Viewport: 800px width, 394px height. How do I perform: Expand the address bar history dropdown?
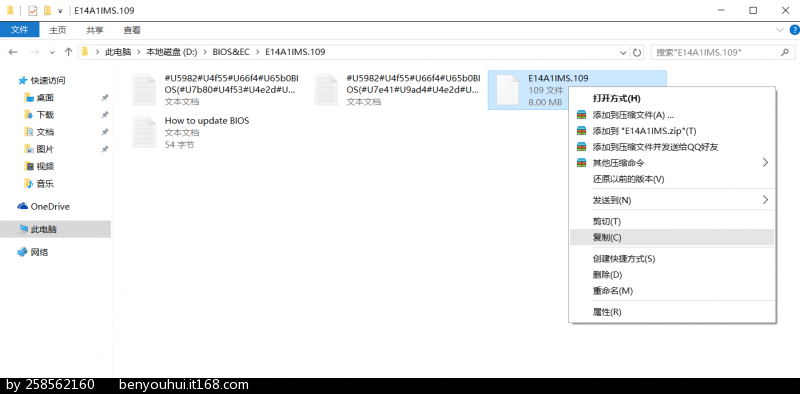(623, 52)
